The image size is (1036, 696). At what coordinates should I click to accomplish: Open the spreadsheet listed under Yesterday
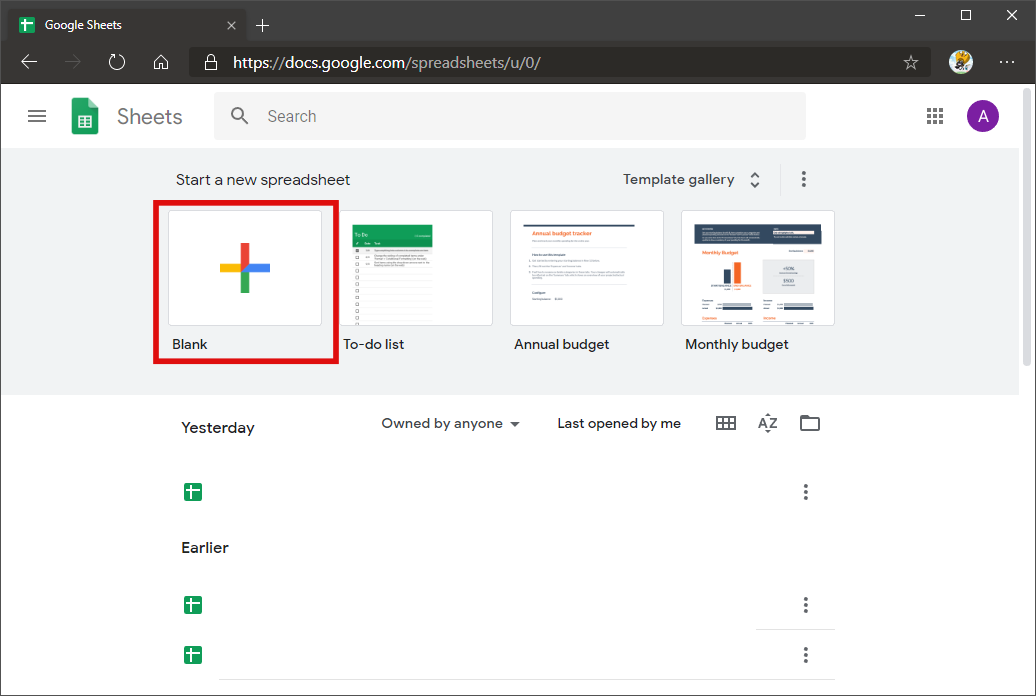(193, 492)
